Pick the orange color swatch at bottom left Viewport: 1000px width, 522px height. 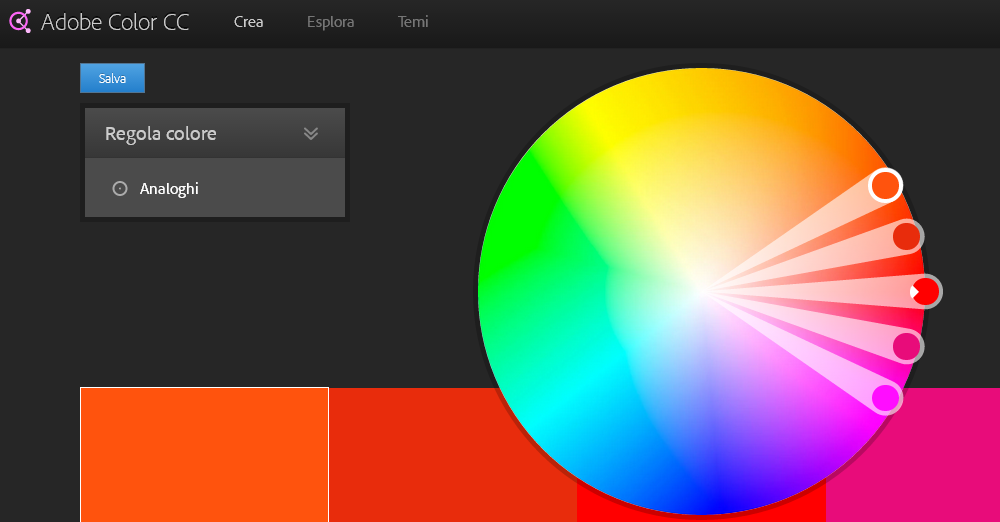point(204,454)
